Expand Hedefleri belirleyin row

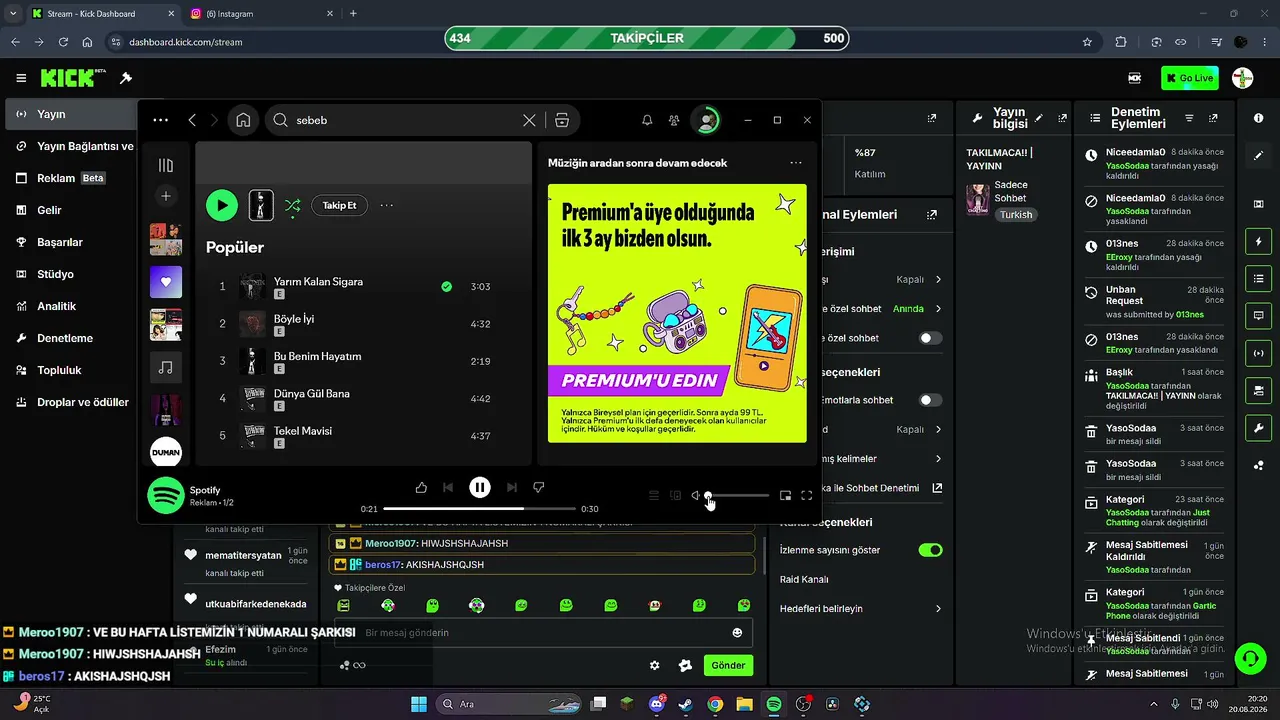862,608
